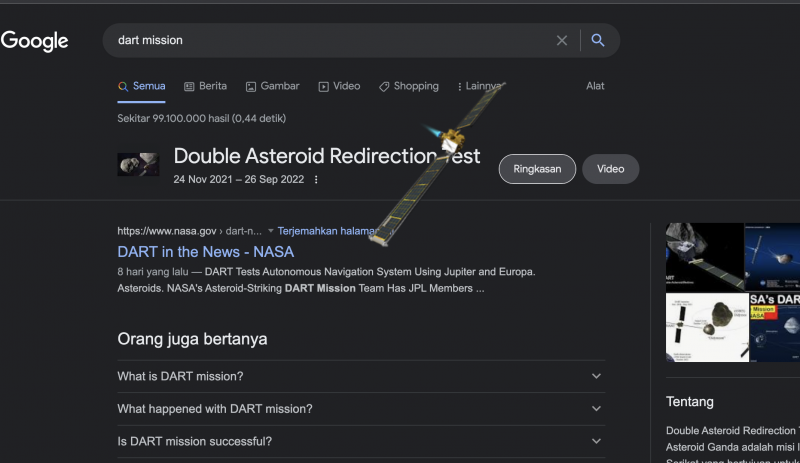Select the Ringkasan chip

pyautogui.click(x=537, y=169)
